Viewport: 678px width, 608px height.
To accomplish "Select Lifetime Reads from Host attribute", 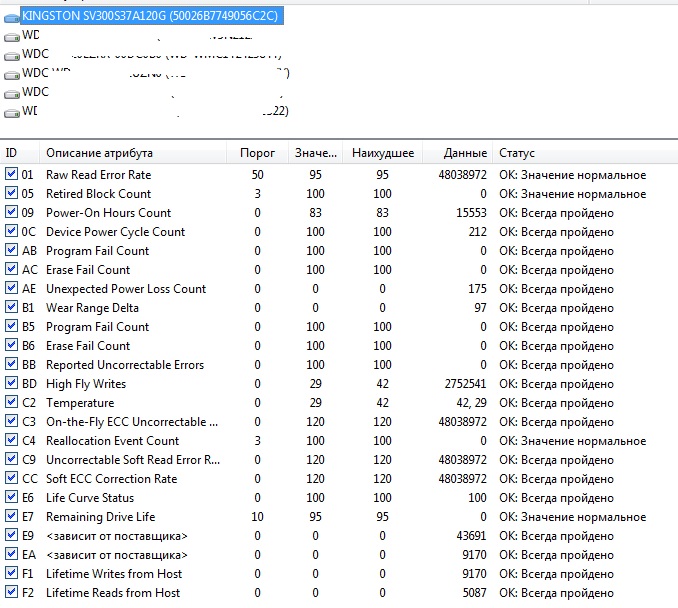I will [x=113, y=593].
